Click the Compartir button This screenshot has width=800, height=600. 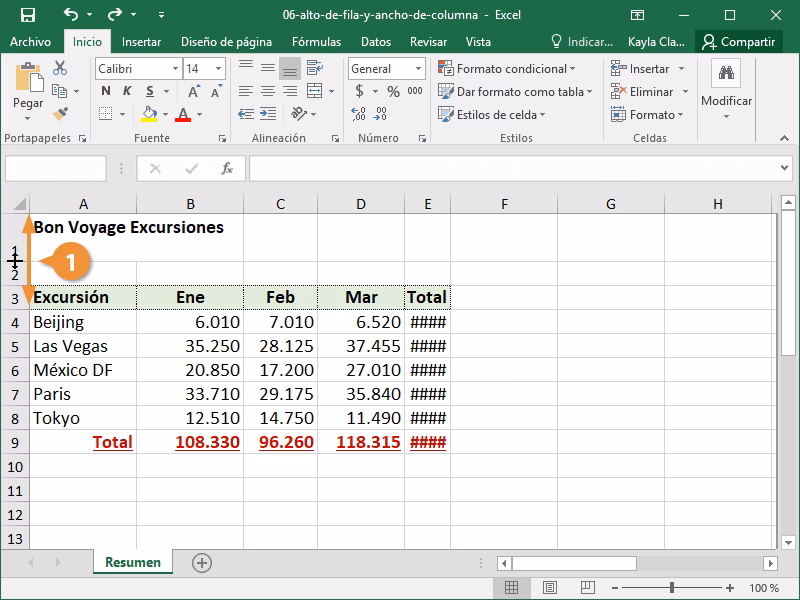(x=739, y=42)
